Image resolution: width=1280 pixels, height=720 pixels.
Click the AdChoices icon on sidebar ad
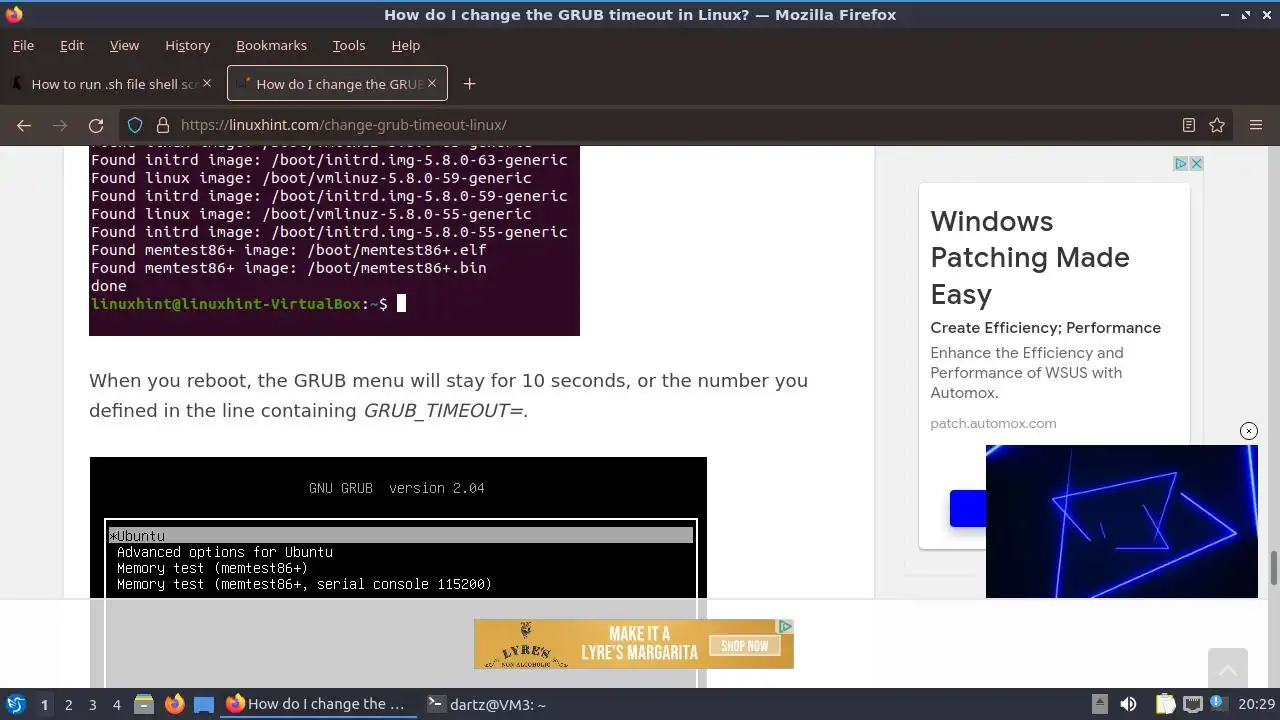click(x=1180, y=163)
